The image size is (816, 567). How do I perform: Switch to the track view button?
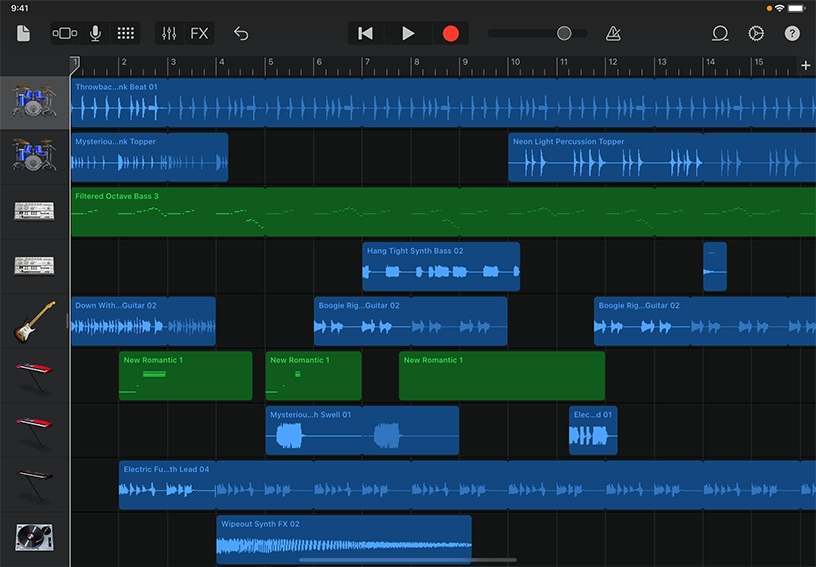point(65,33)
